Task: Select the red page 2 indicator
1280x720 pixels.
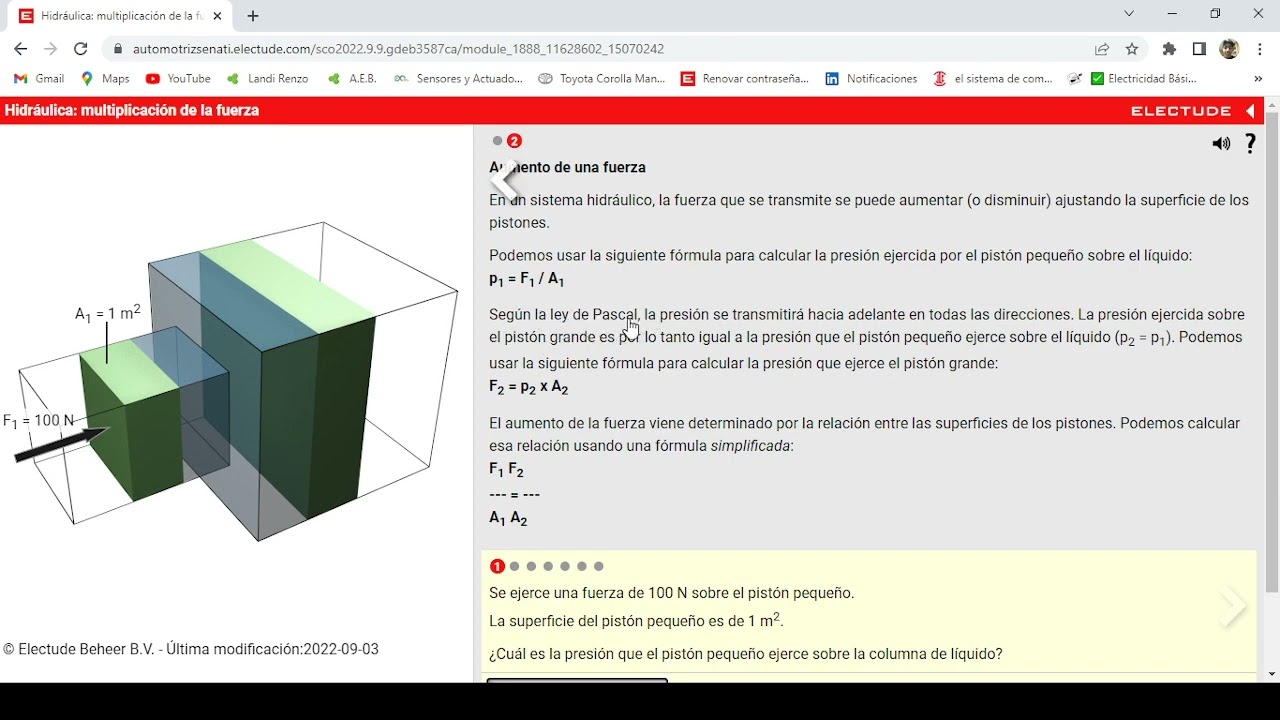Action: pyautogui.click(x=514, y=141)
